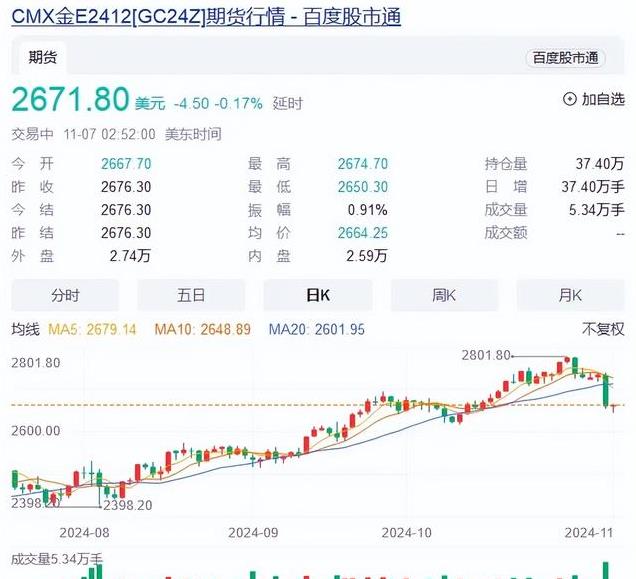
Task: Click the 最低 value 2650.30
Action: pyautogui.click(x=363, y=187)
